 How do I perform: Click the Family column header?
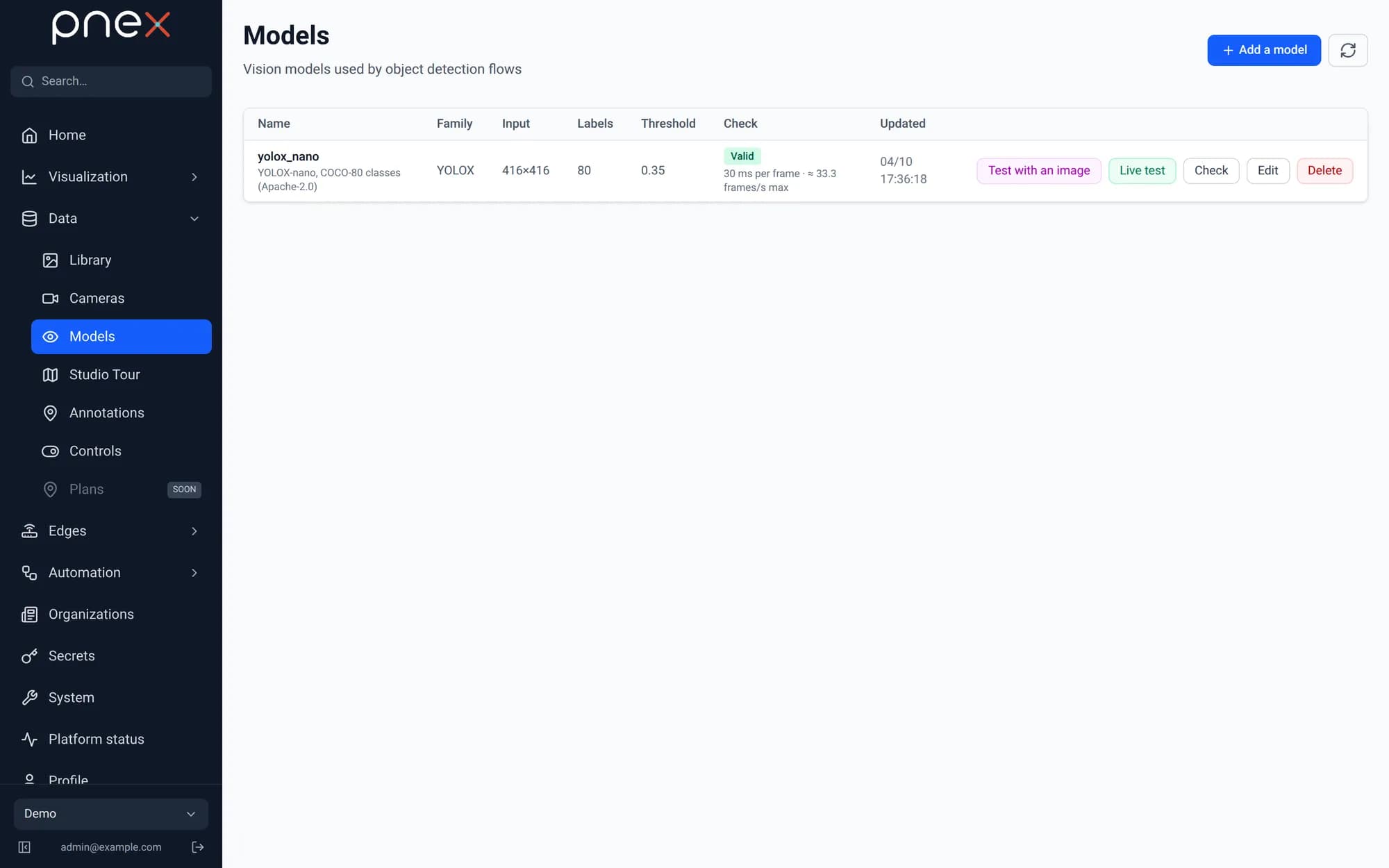[454, 124]
